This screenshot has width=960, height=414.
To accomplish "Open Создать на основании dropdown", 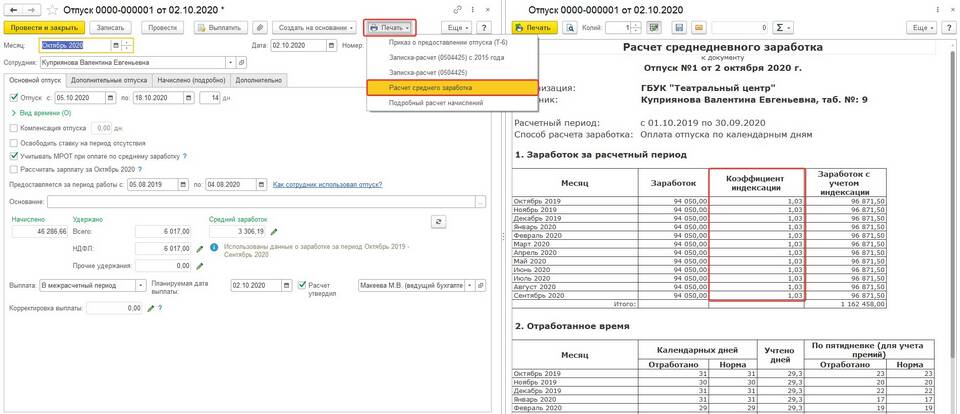I will (315, 28).
